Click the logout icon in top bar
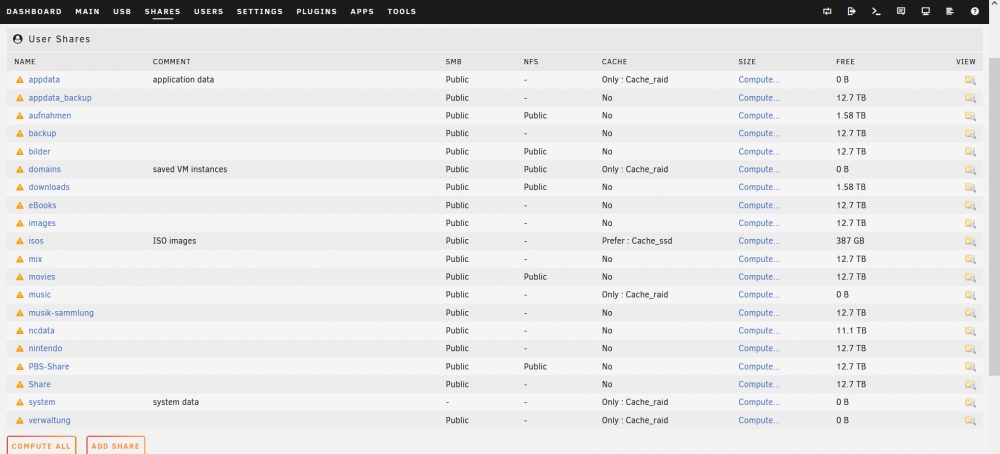1000x454 pixels. (x=851, y=11)
